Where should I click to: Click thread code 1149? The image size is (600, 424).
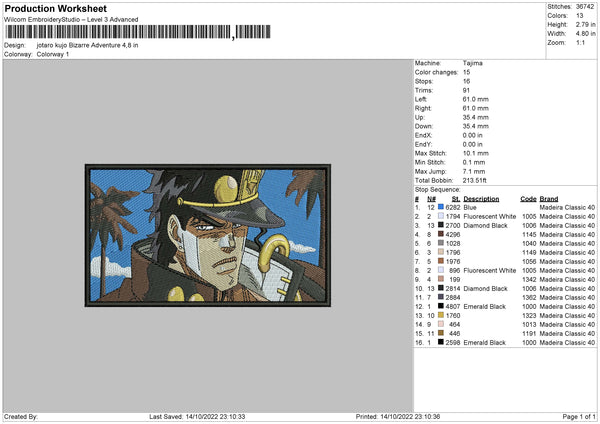point(529,253)
